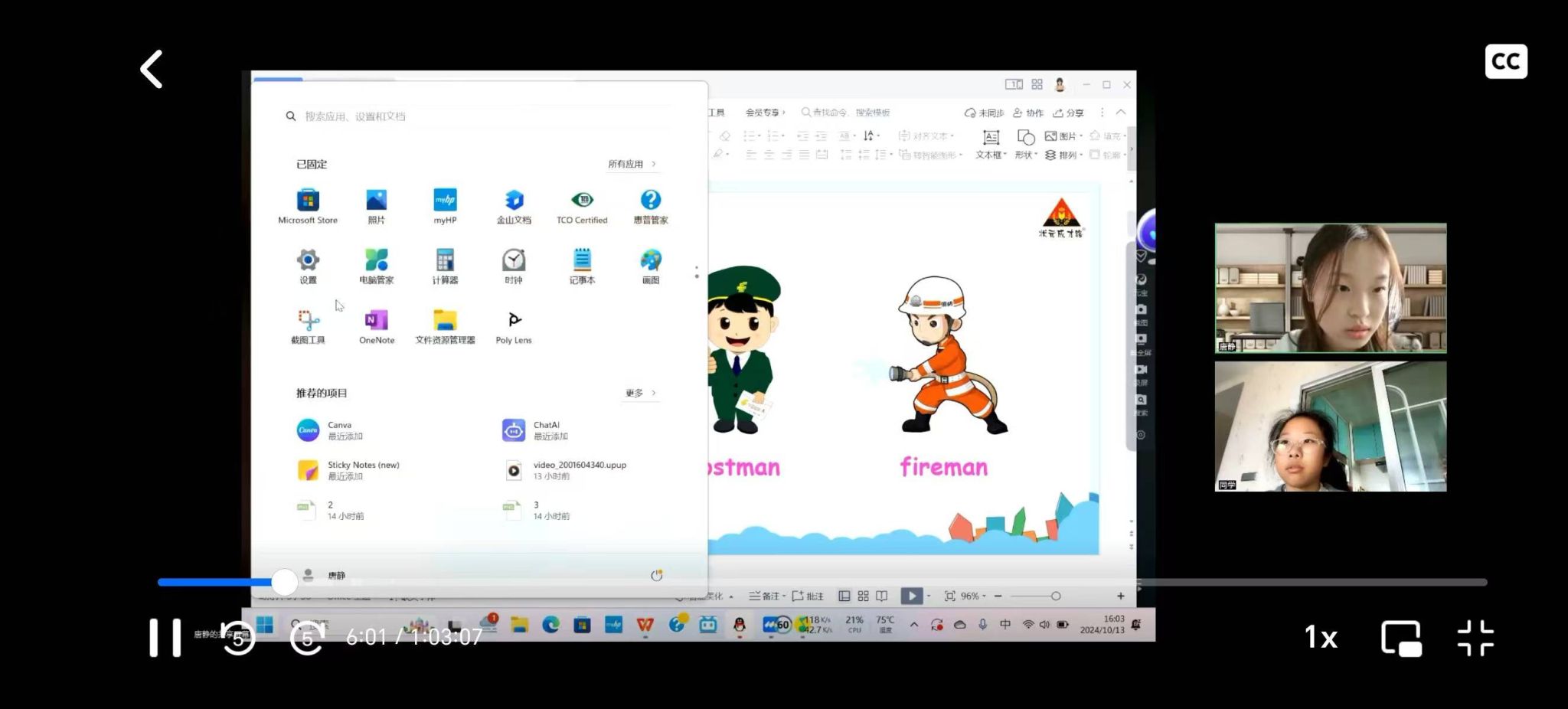Rewind the video five seconds
The image size is (1568, 709).
238,638
